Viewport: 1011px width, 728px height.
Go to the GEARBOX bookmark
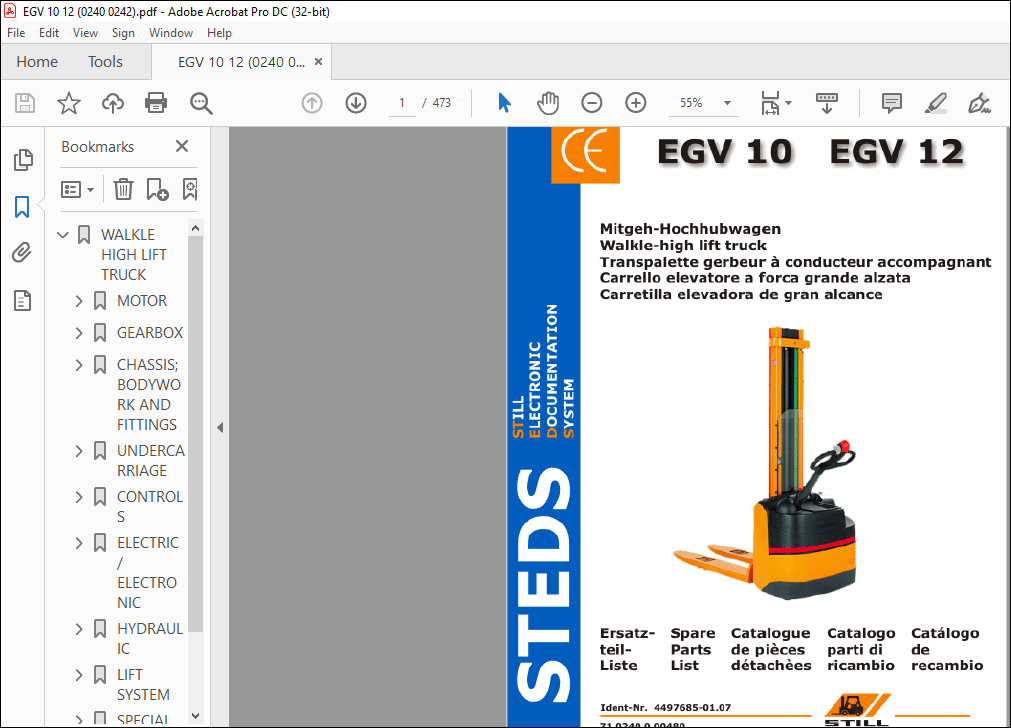(149, 332)
